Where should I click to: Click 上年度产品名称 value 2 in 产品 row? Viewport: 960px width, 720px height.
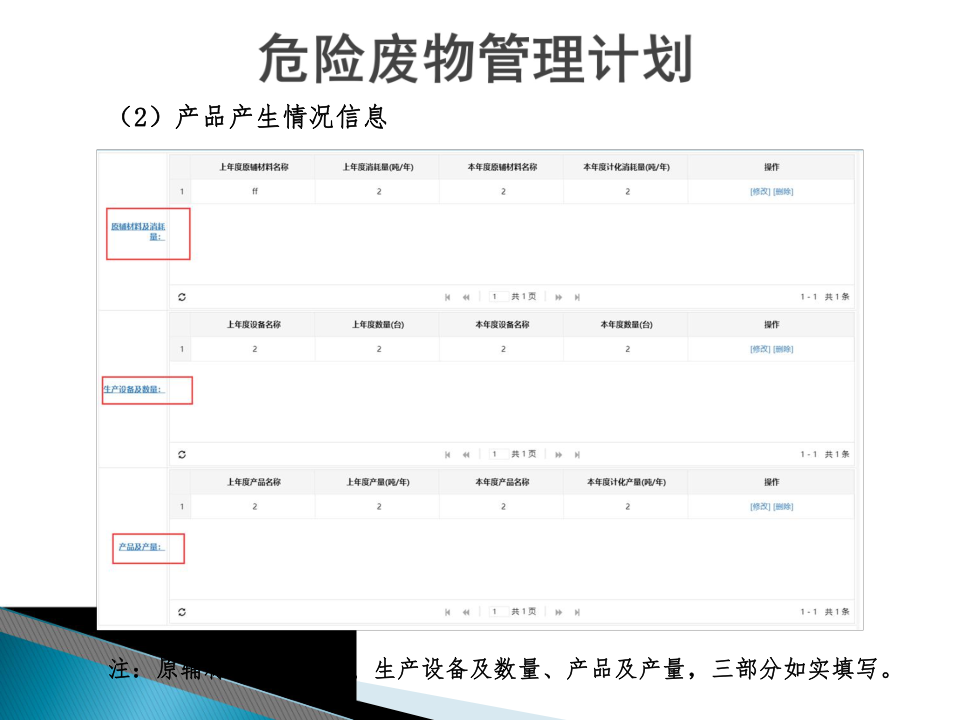[255, 506]
